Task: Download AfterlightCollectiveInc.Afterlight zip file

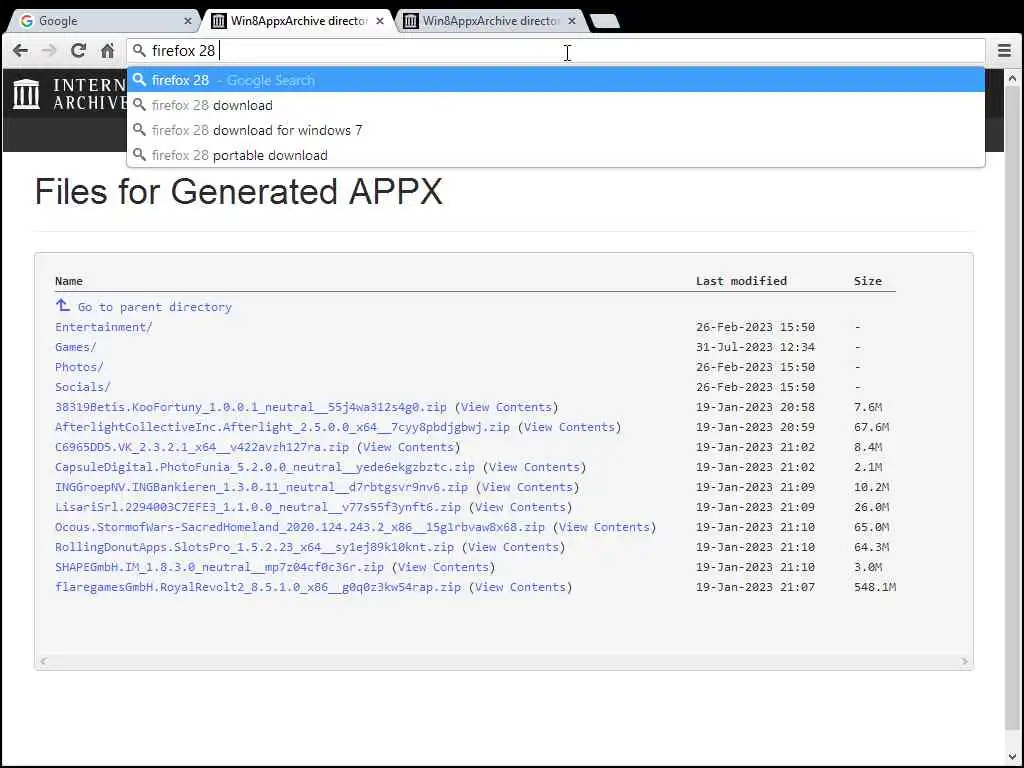Action: [x=282, y=427]
